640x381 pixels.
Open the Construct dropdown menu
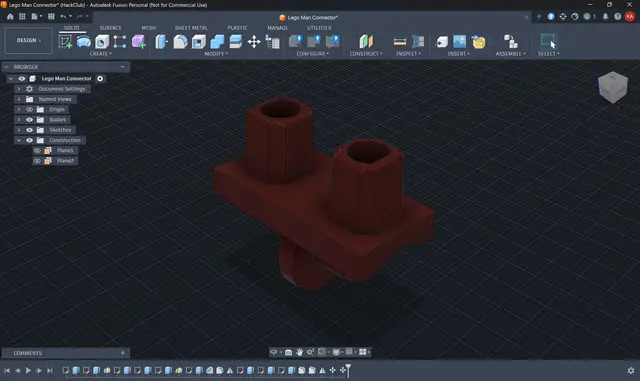(x=366, y=54)
